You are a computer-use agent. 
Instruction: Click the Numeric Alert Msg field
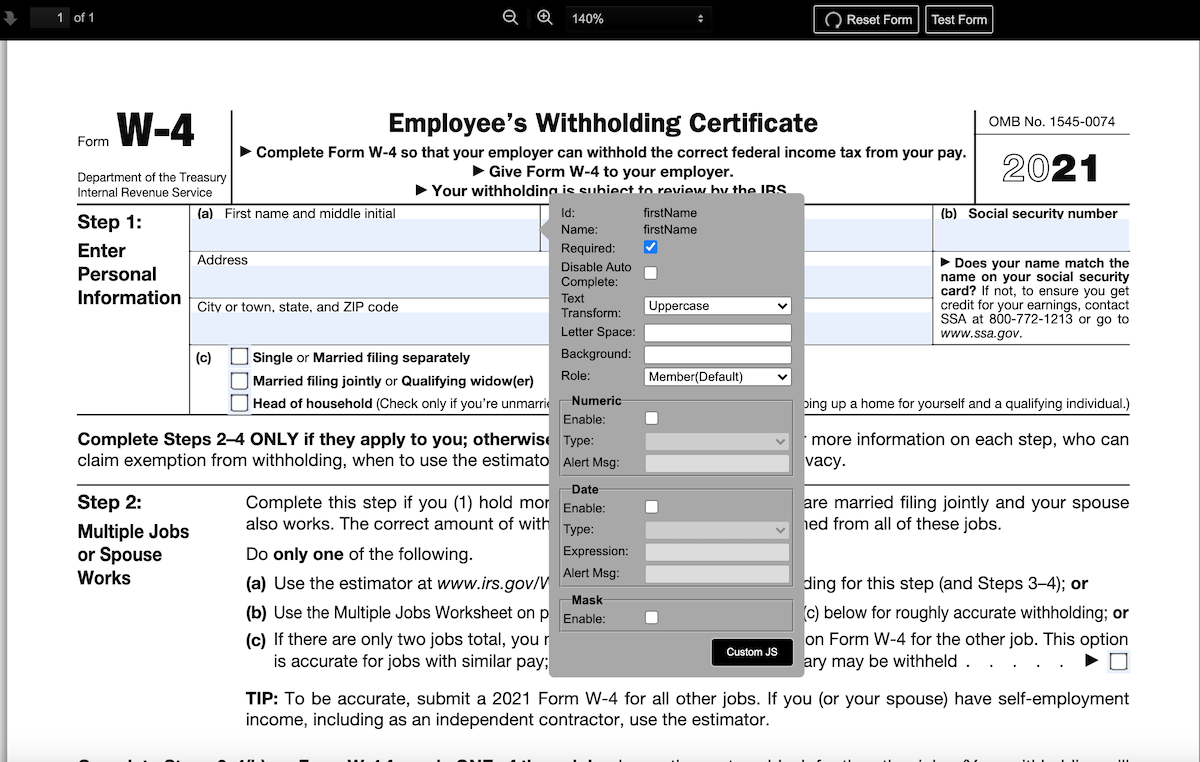pos(718,463)
